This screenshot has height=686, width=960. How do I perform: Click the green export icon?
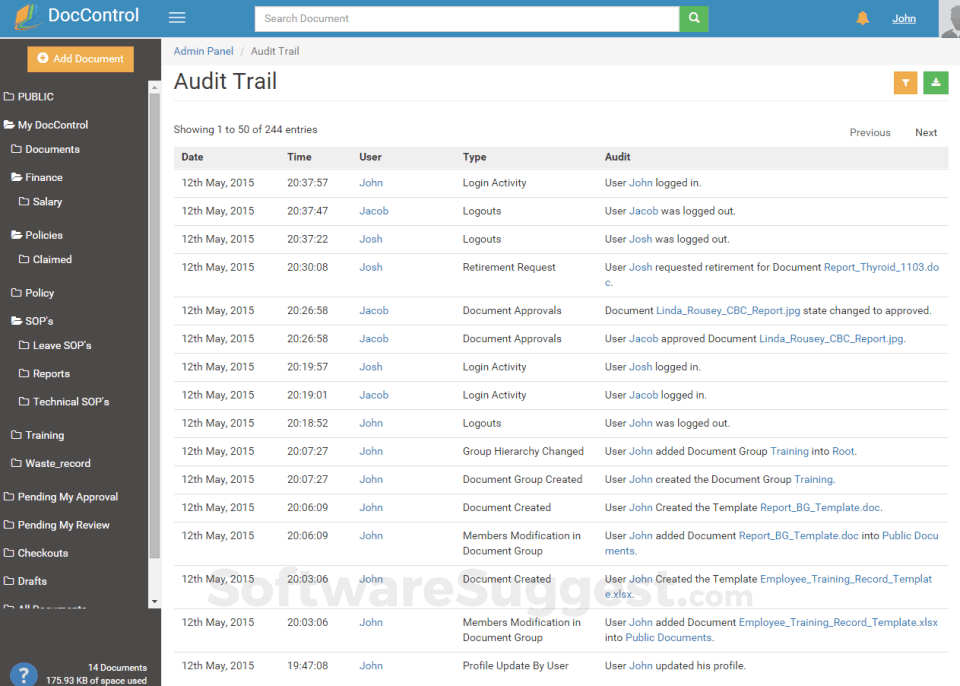(x=935, y=83)
